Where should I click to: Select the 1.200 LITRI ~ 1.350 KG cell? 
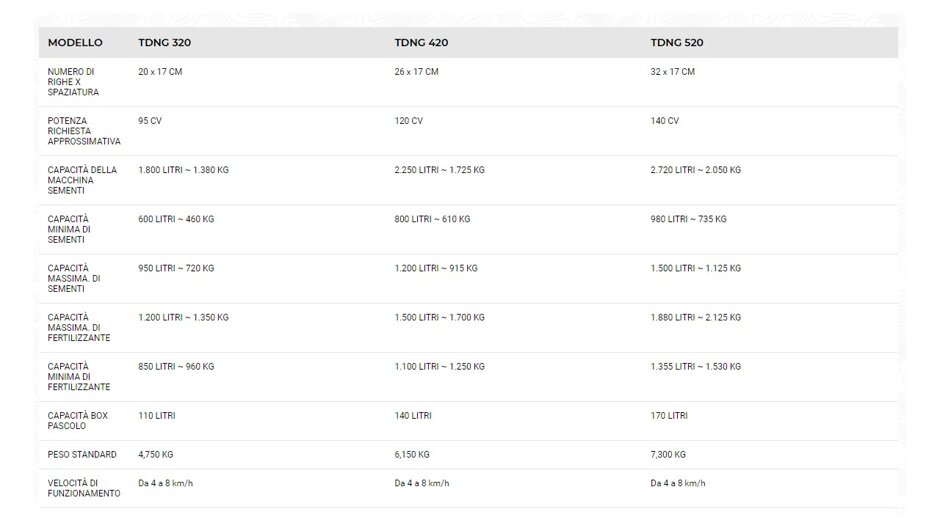[183, 318]
